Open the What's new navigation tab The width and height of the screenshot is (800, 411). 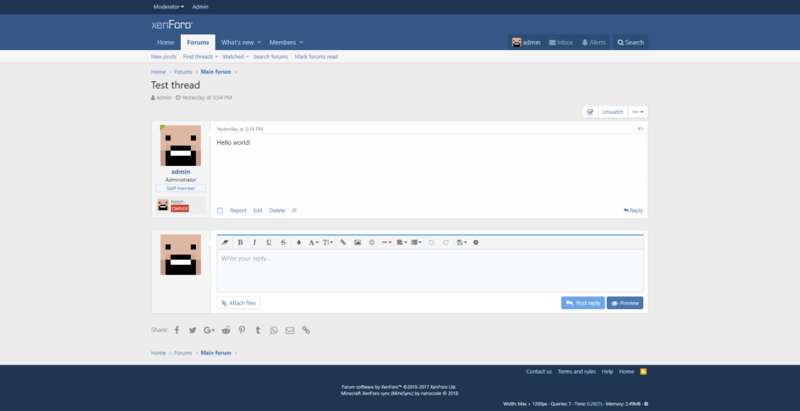click(x=240, y=42)
